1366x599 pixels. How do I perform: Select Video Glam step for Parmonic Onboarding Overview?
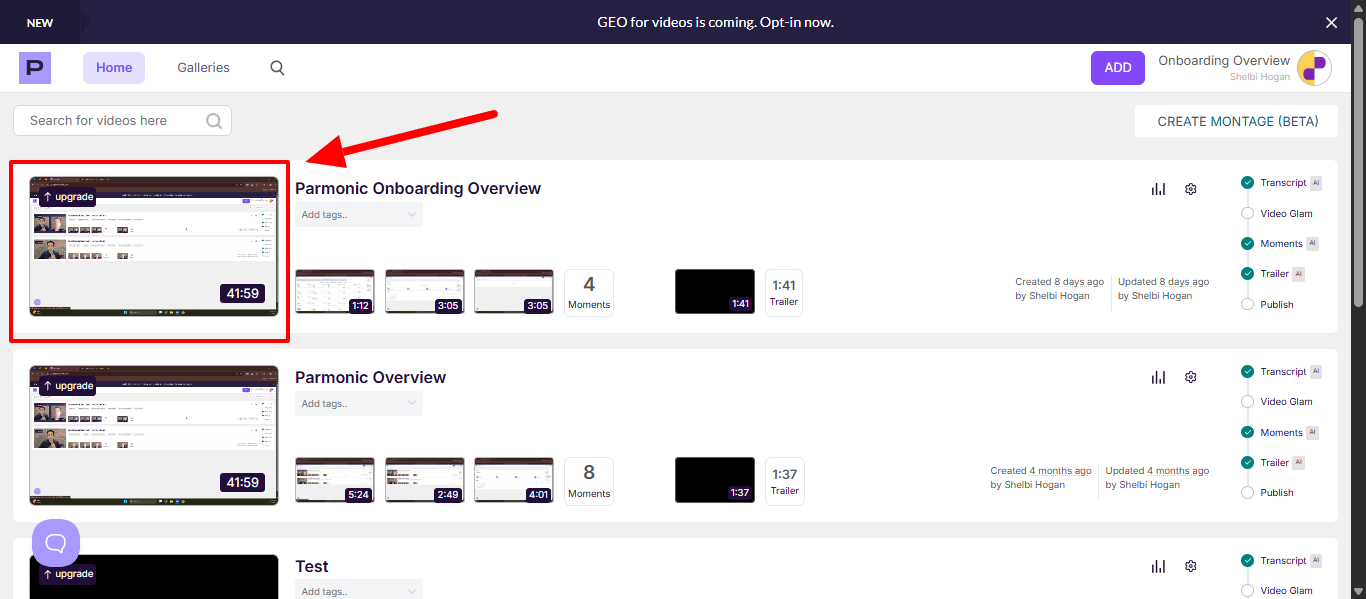click(x=1276, y=214)
